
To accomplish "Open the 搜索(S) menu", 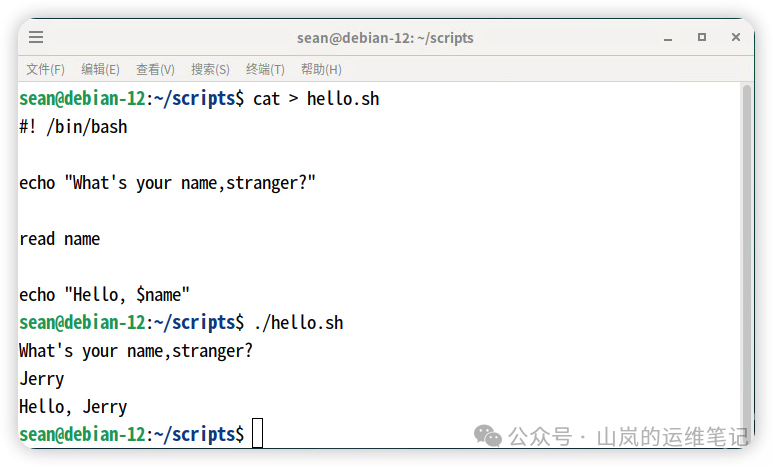I will [x=210, y=69].
